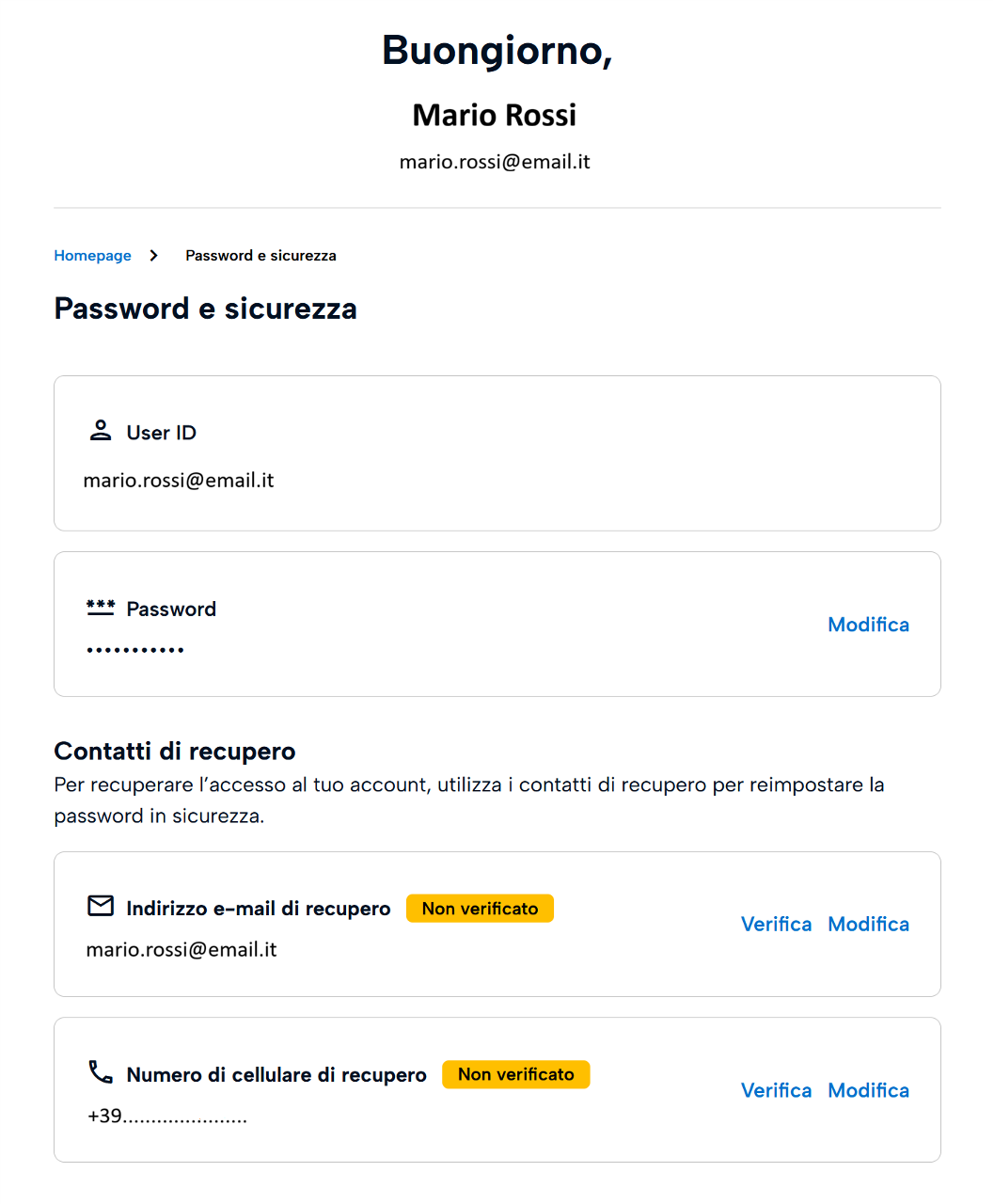Click the +39 recovery phone number value
This screenshot has height=1204, width=994.
click(x=166, y=1117)
